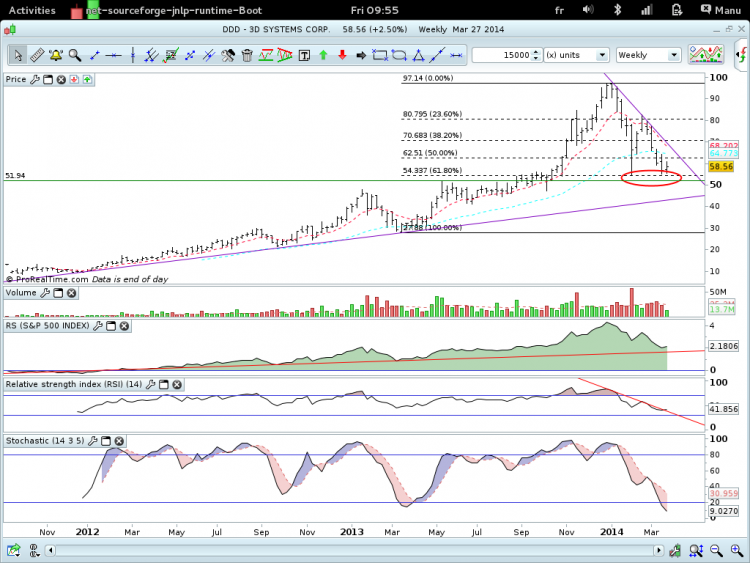The width and height of the screenshot is (750, 563).
Task: Open Price panel wrench settings
Action: [35, 79]
